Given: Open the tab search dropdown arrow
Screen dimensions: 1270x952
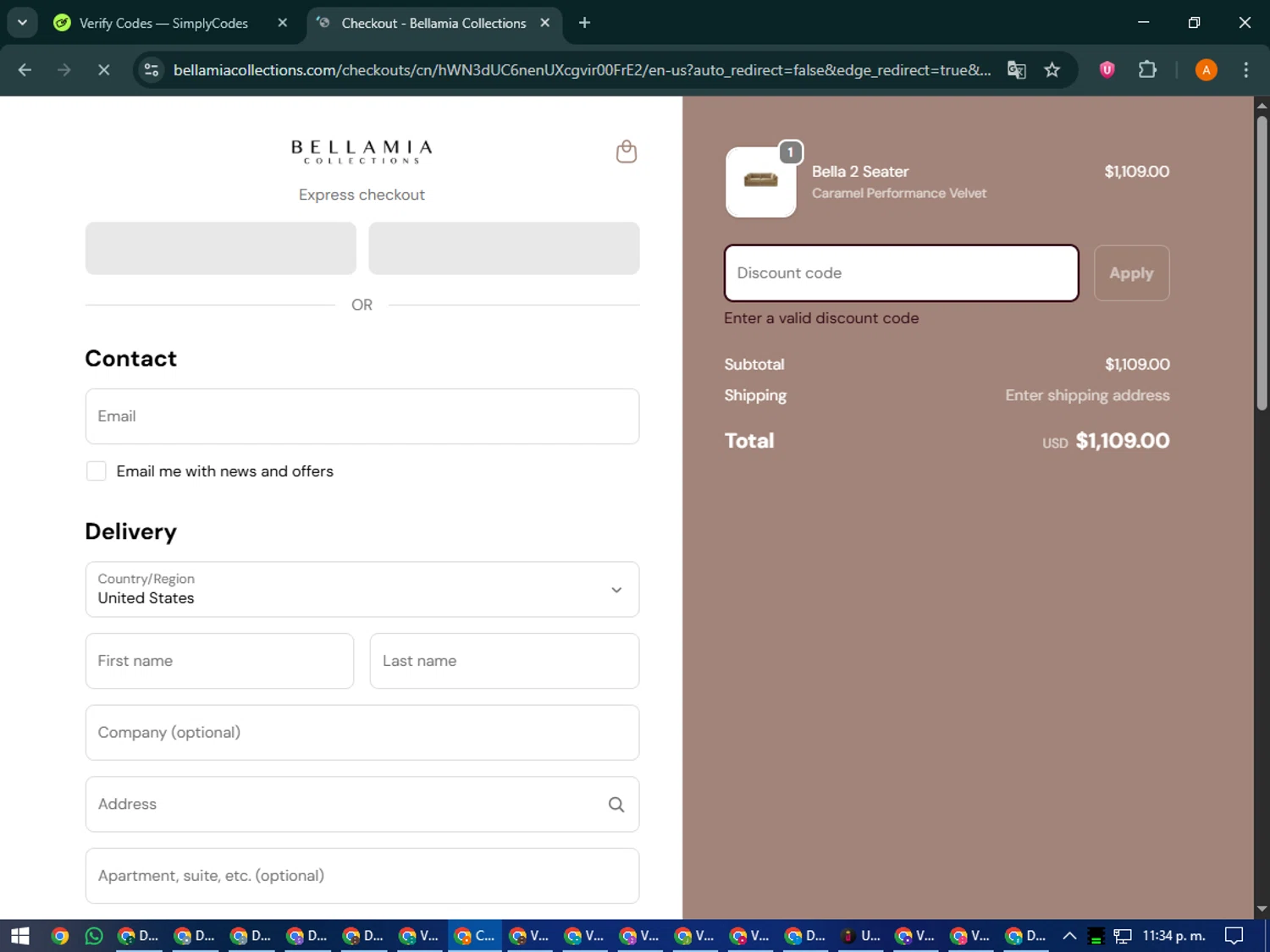Looking at the screenshot, I should (x=22, y=23).
